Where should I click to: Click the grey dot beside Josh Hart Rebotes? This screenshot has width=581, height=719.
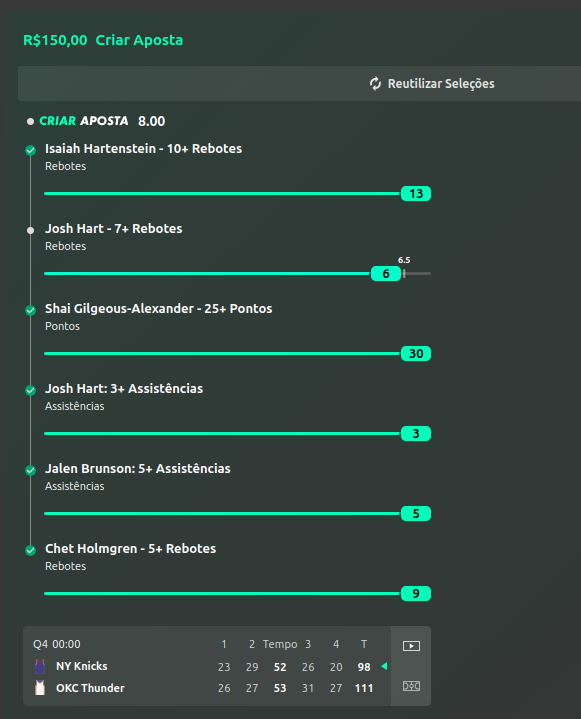tap(31, 230)
